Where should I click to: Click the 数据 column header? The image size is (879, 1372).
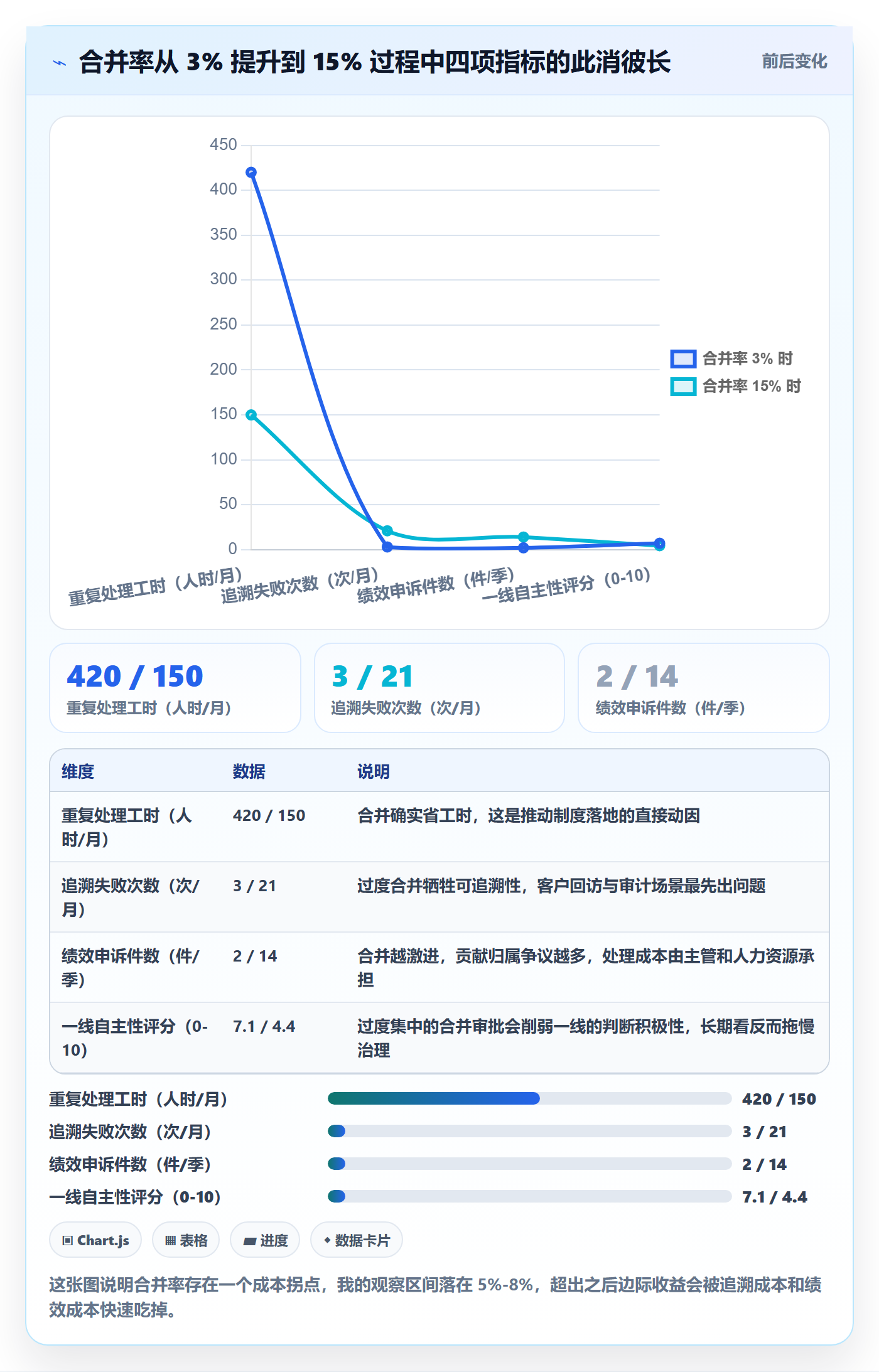tap(249, 771)
